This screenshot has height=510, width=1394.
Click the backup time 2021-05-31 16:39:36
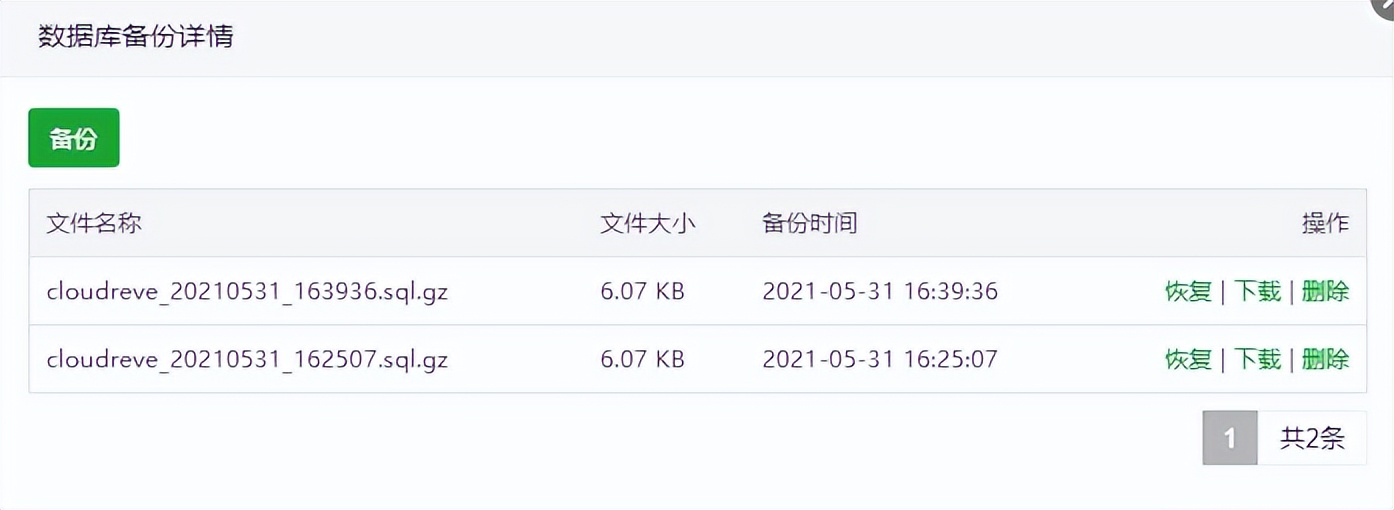coord(880,291)
